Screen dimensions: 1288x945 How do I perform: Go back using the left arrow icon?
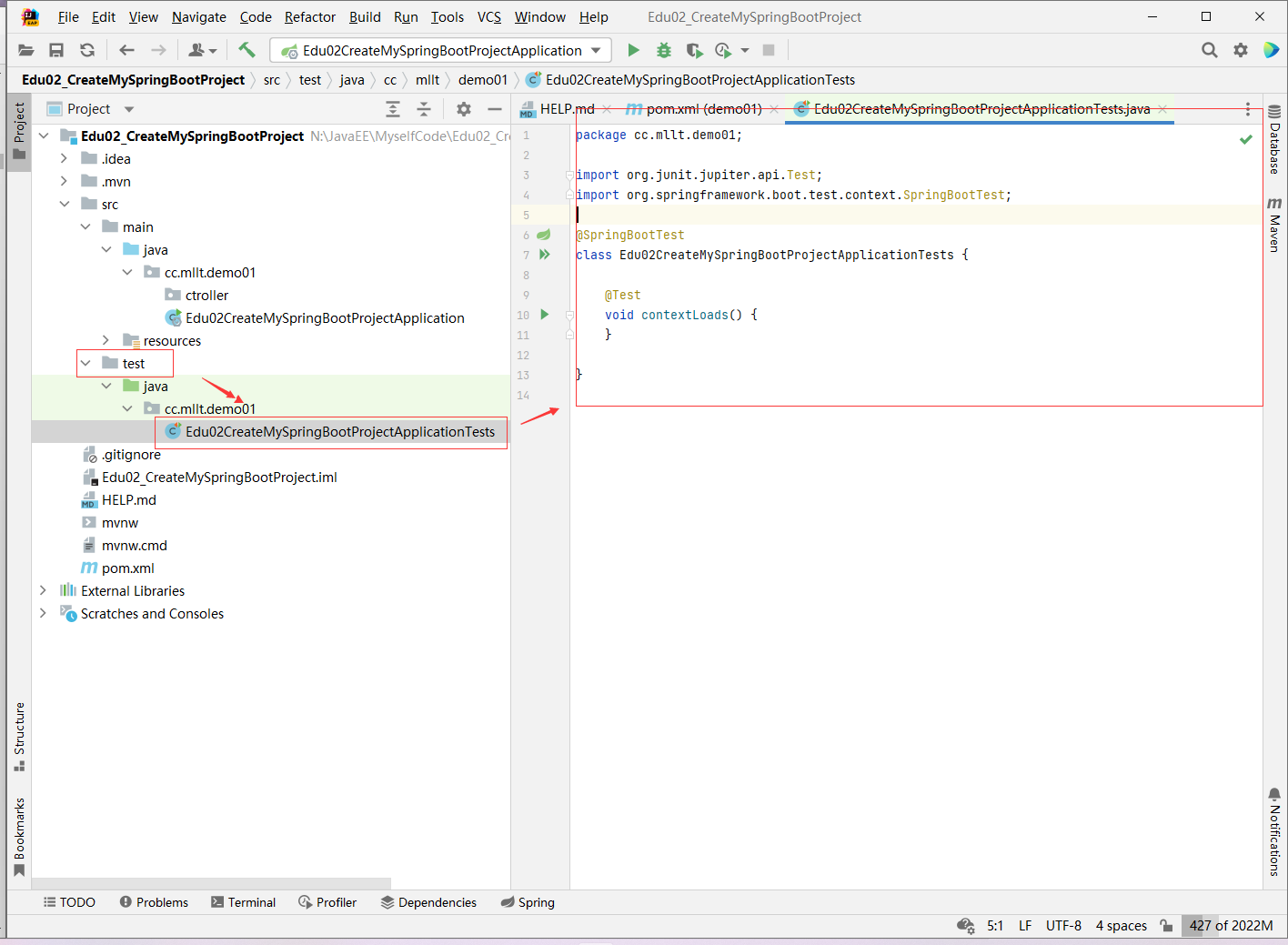(x=126, y=50)
